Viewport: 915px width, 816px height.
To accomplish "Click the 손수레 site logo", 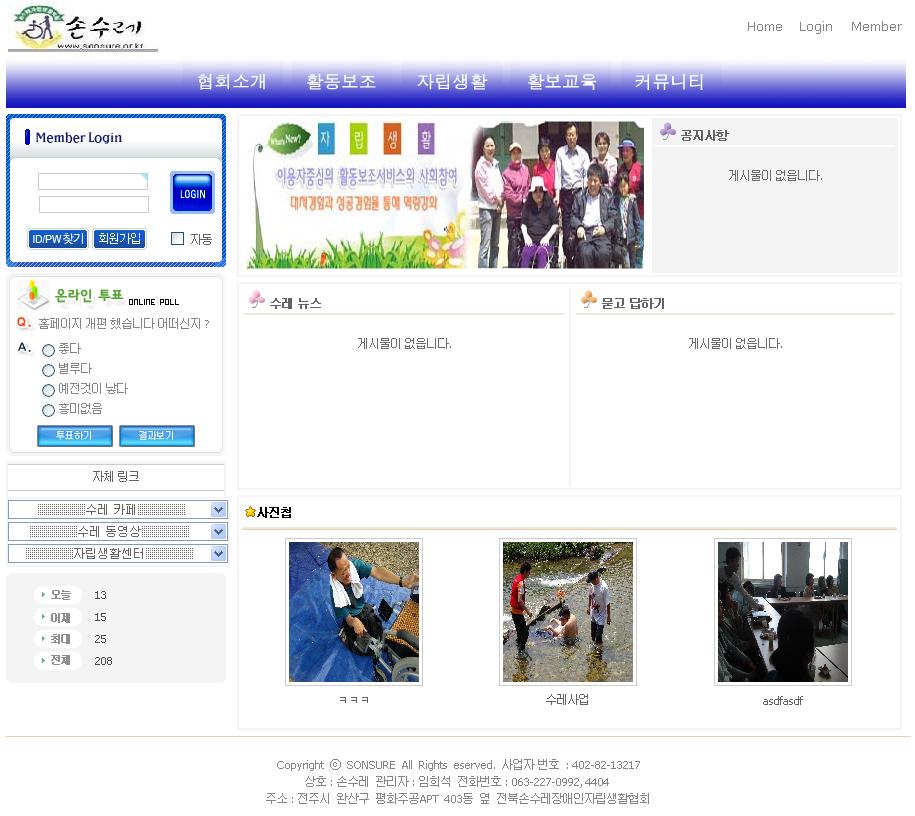I will (x=83, y=28).
